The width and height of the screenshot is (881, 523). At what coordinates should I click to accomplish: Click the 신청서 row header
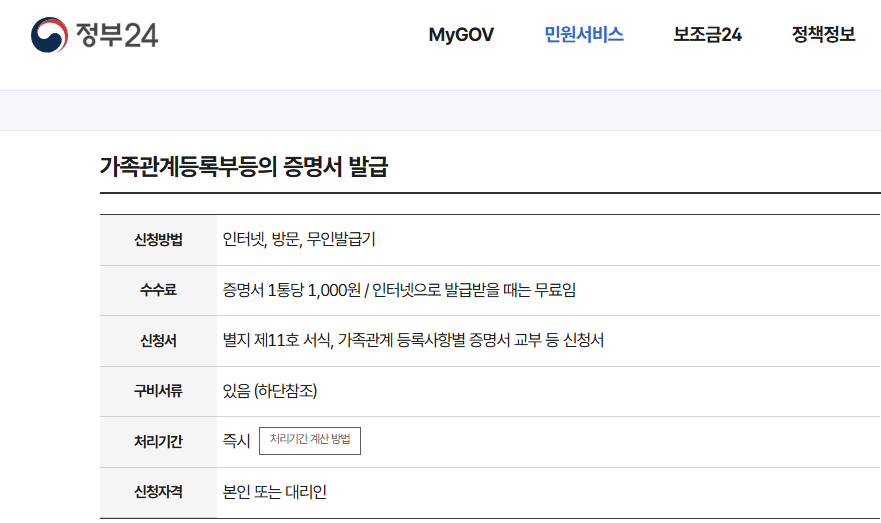pyautogui.click(x=158, y=341)
